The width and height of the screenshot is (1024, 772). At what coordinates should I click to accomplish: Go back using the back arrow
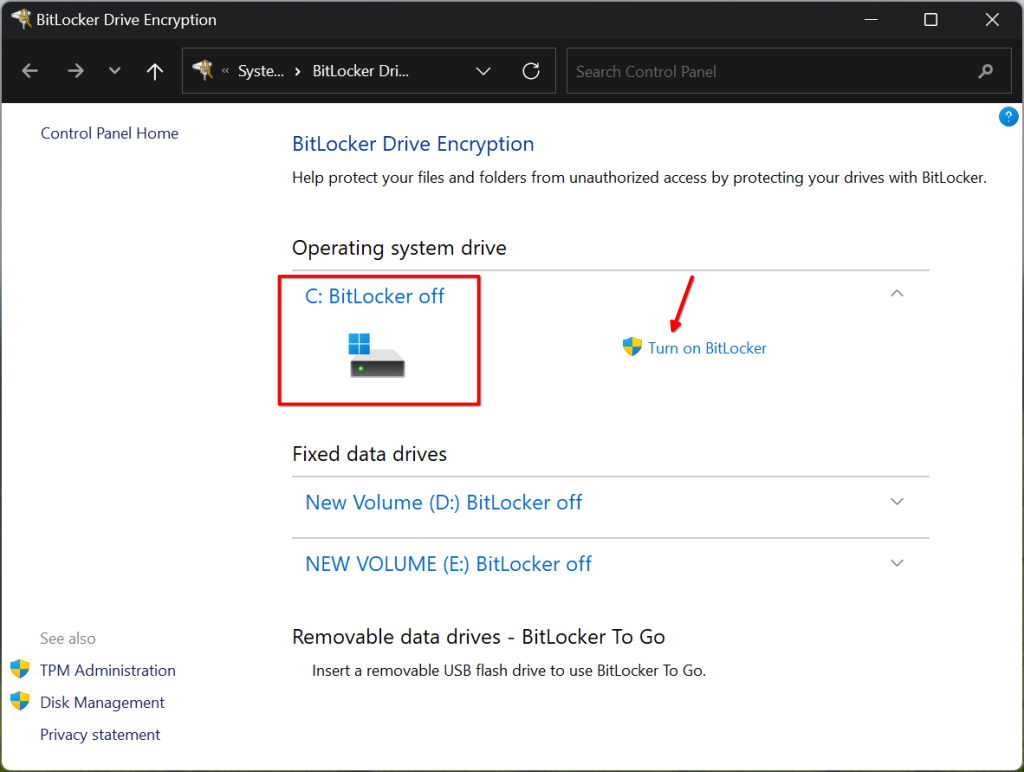point(30,71)
